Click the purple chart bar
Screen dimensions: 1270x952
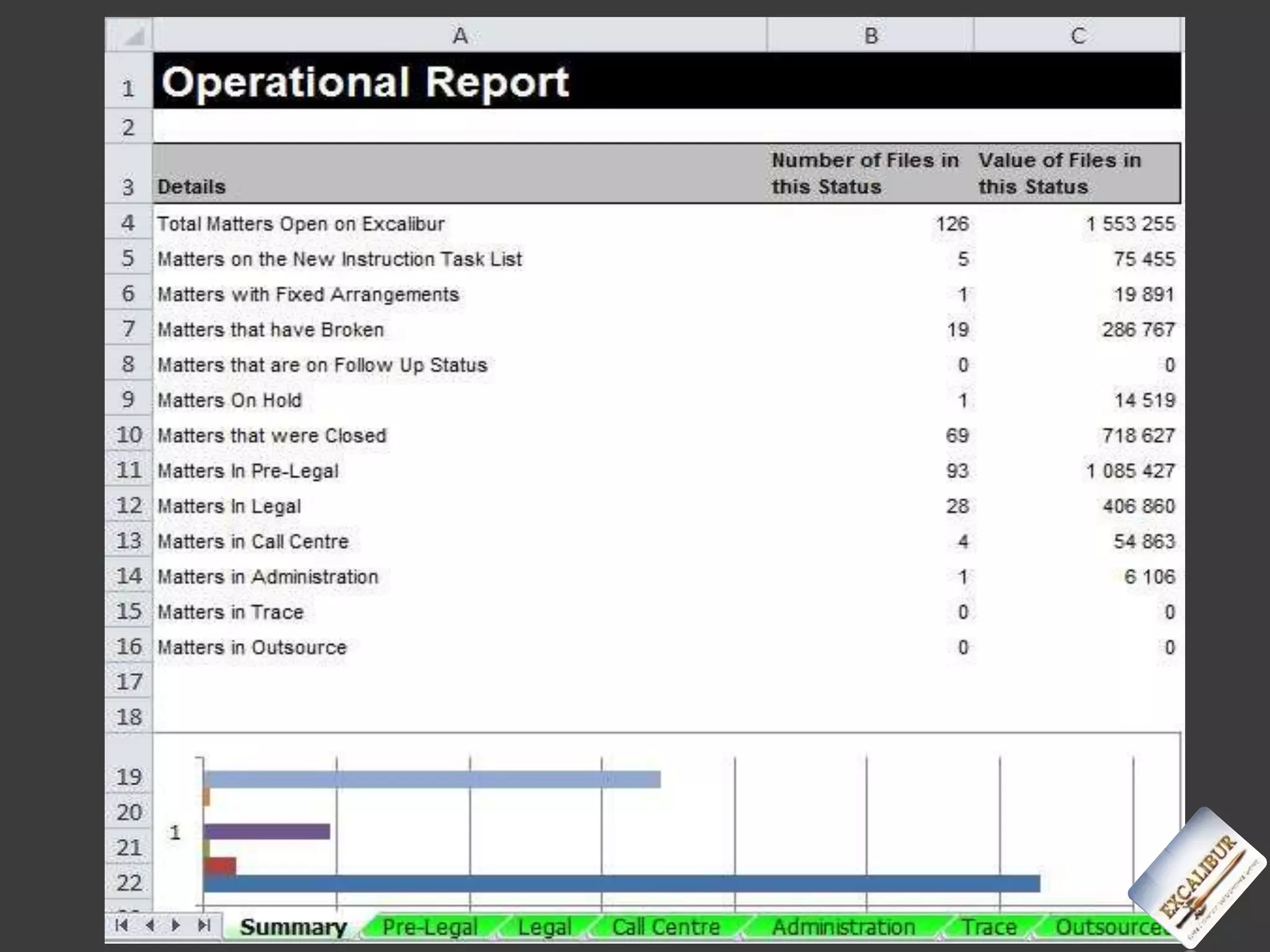[x=267, y=831]
